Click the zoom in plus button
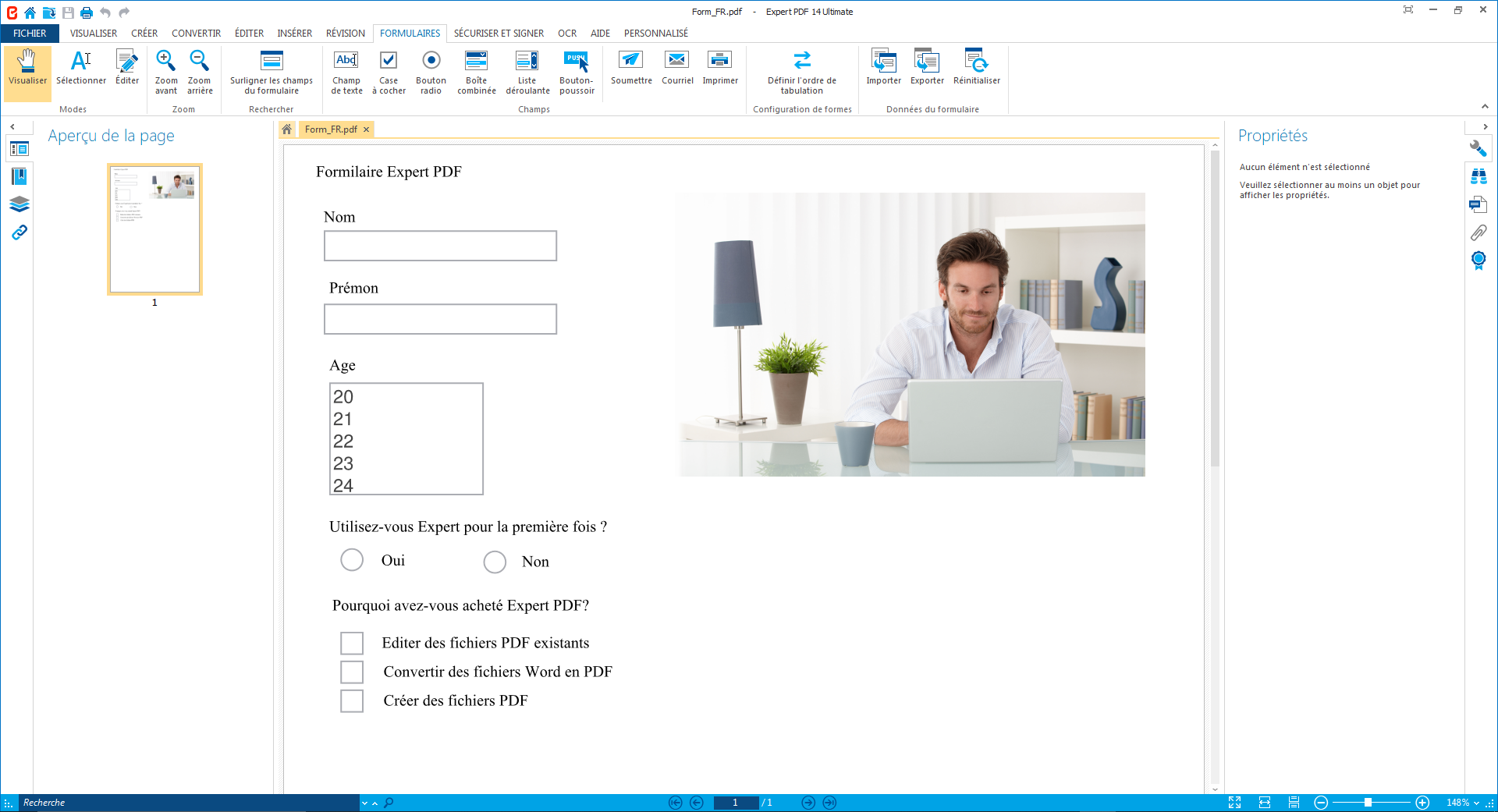This screenshot has width=1498, height=812. 1422,803
